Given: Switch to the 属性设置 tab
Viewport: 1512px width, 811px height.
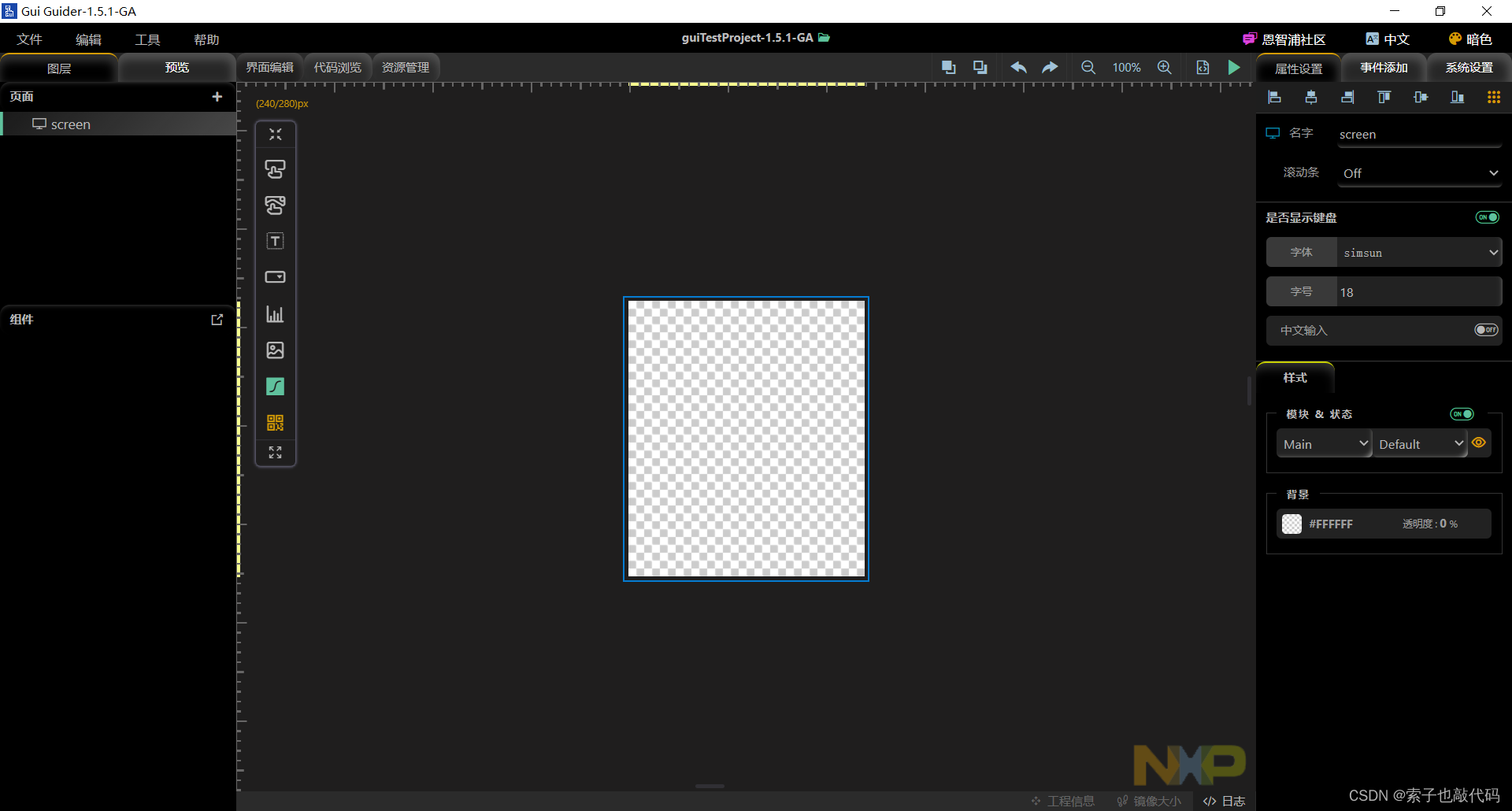Looking at the screenshot, I should pyautogui.click(x=1299, y=69).
